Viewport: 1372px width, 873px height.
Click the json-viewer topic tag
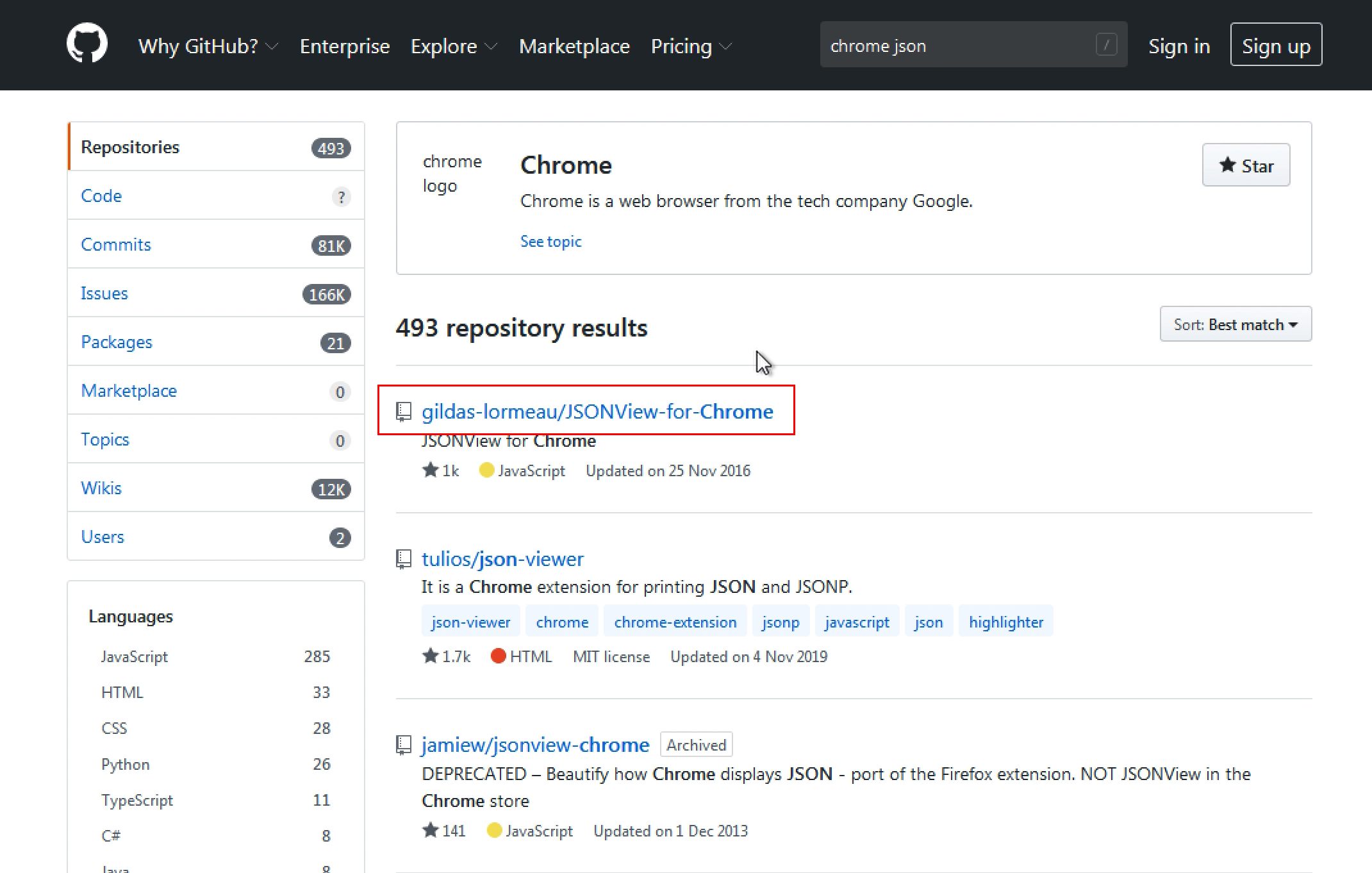[x=470, y=621]
